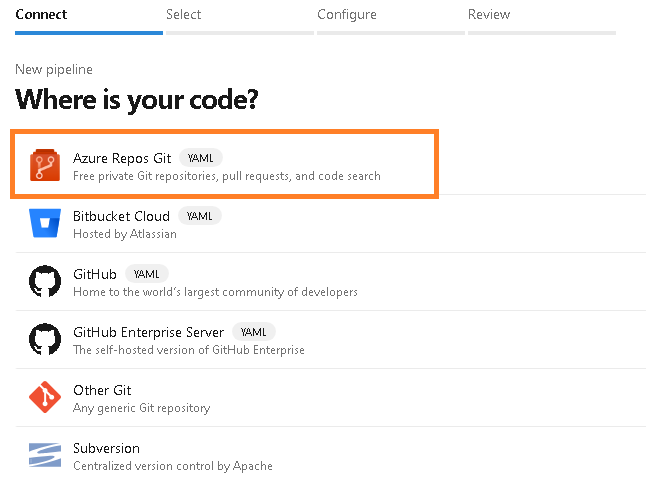This screenshot has width=646, height=483.
Task: Click the YAML badge next to Bitbucket Cloud
Action: 200,216
